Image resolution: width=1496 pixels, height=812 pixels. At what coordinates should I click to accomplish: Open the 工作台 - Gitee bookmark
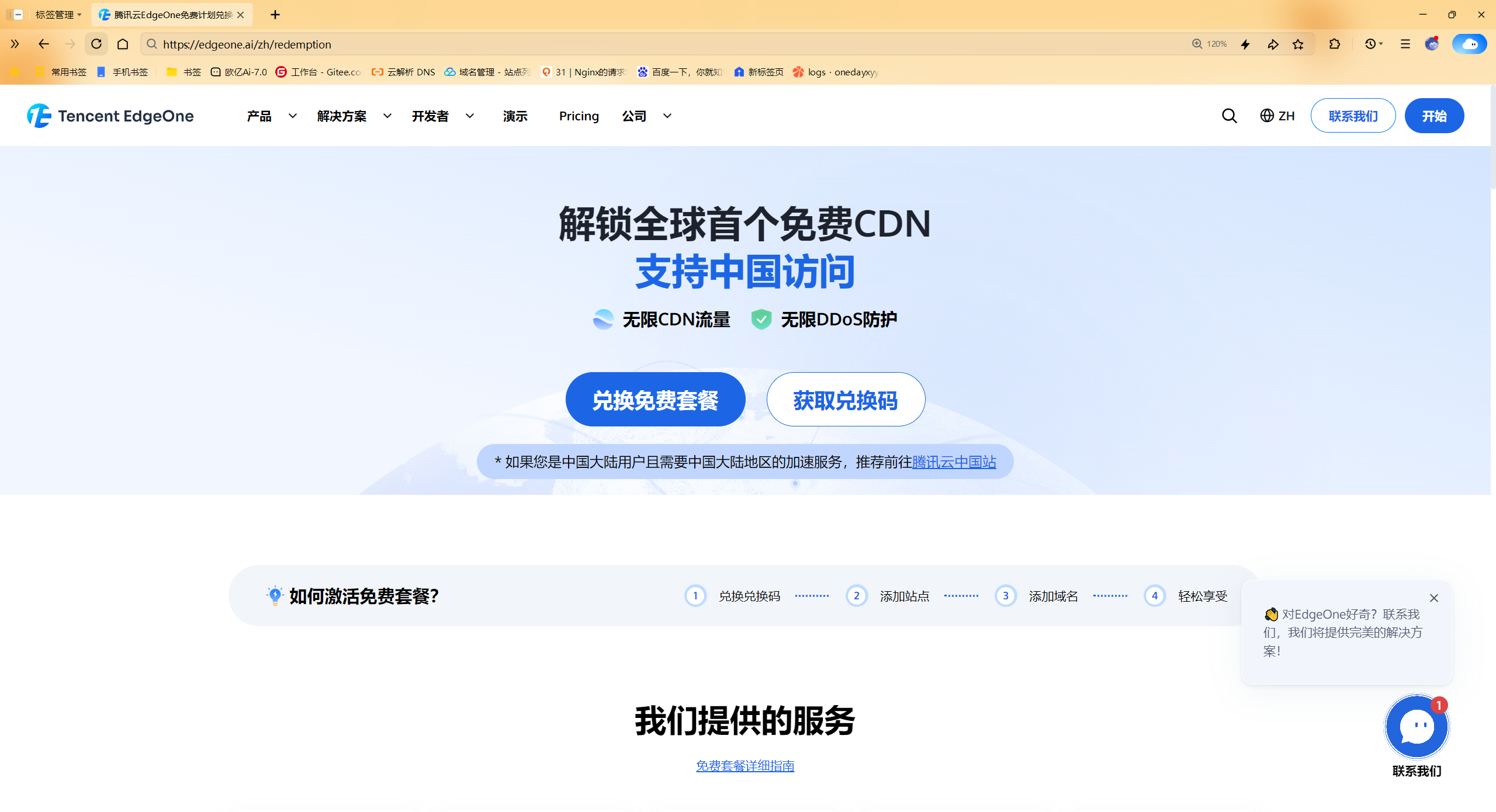click(318, 72)
